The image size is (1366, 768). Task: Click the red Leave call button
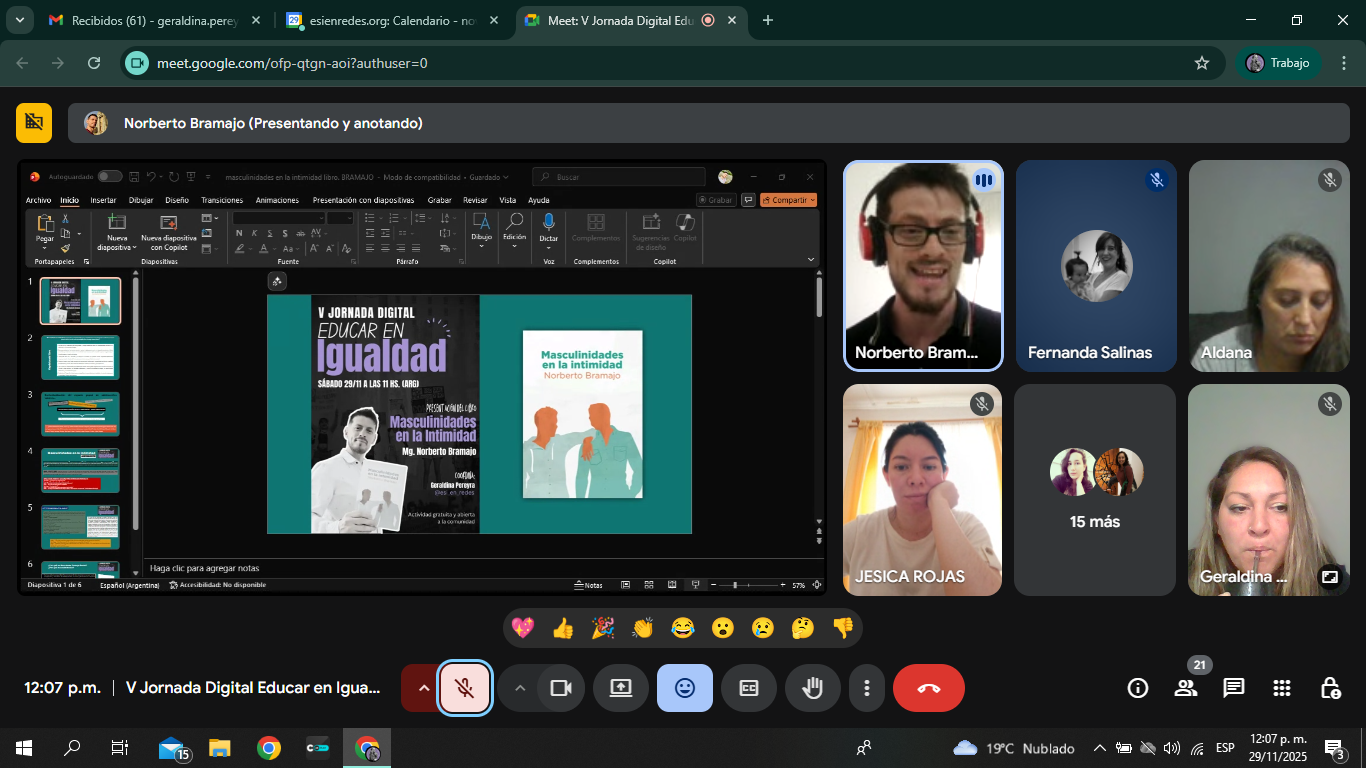[x=928, y=688]
